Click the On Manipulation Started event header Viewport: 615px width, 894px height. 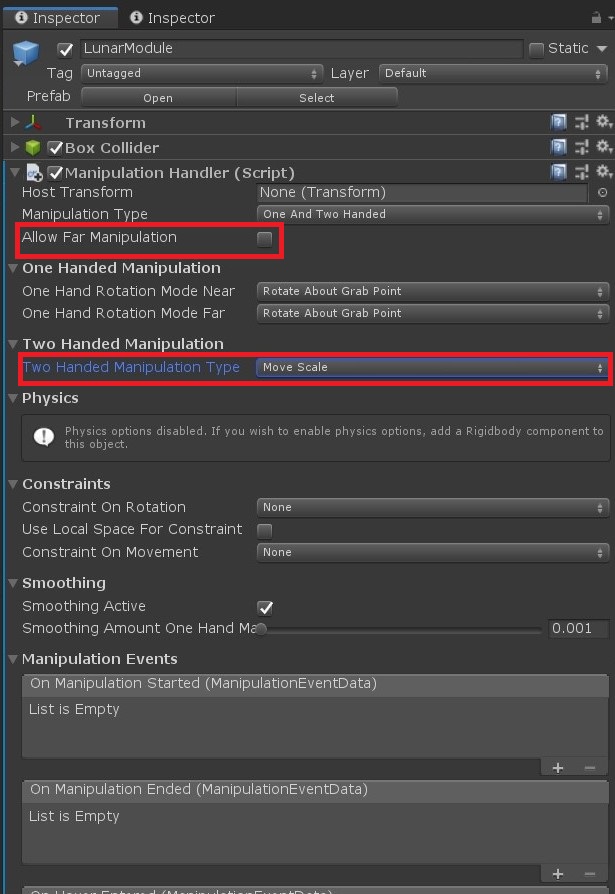pyautogui.click(x=315, y=683)
